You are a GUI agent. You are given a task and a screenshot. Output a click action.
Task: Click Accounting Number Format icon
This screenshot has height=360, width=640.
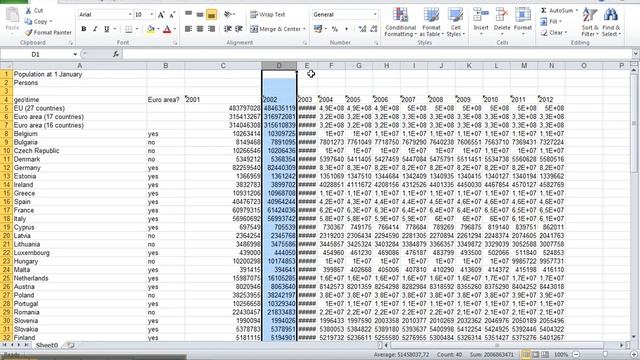click(x=318, y=29)
